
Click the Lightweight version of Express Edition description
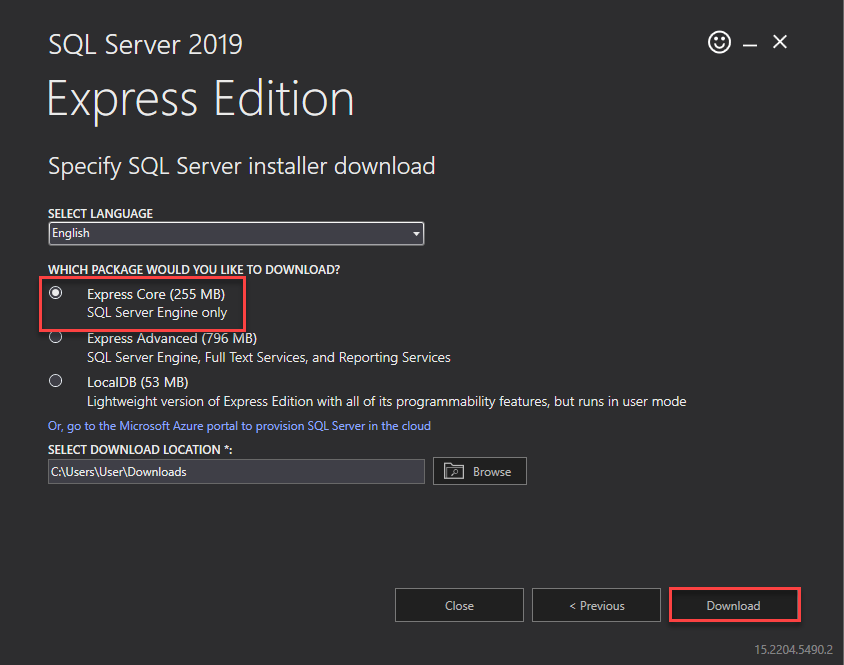[386, 402]
